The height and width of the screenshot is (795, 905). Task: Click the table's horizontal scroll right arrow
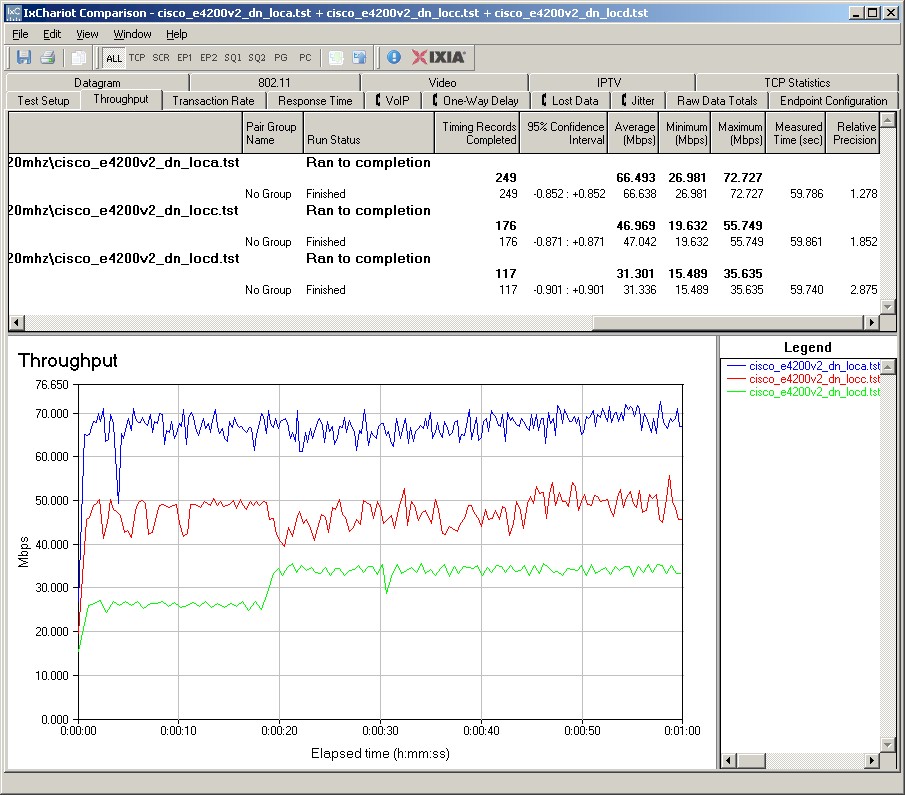[872, 322]
